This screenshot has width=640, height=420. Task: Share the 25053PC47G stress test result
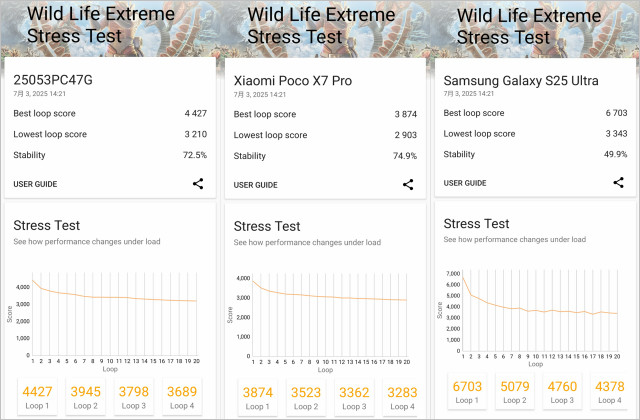[x=198, y=183]
